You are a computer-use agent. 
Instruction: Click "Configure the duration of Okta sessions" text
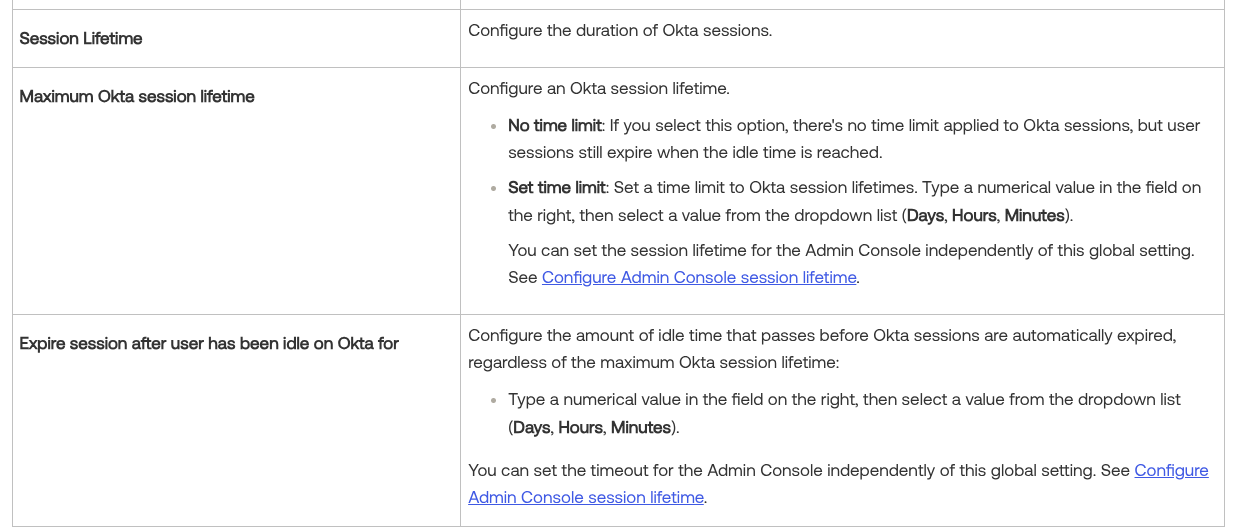point(619,31)
